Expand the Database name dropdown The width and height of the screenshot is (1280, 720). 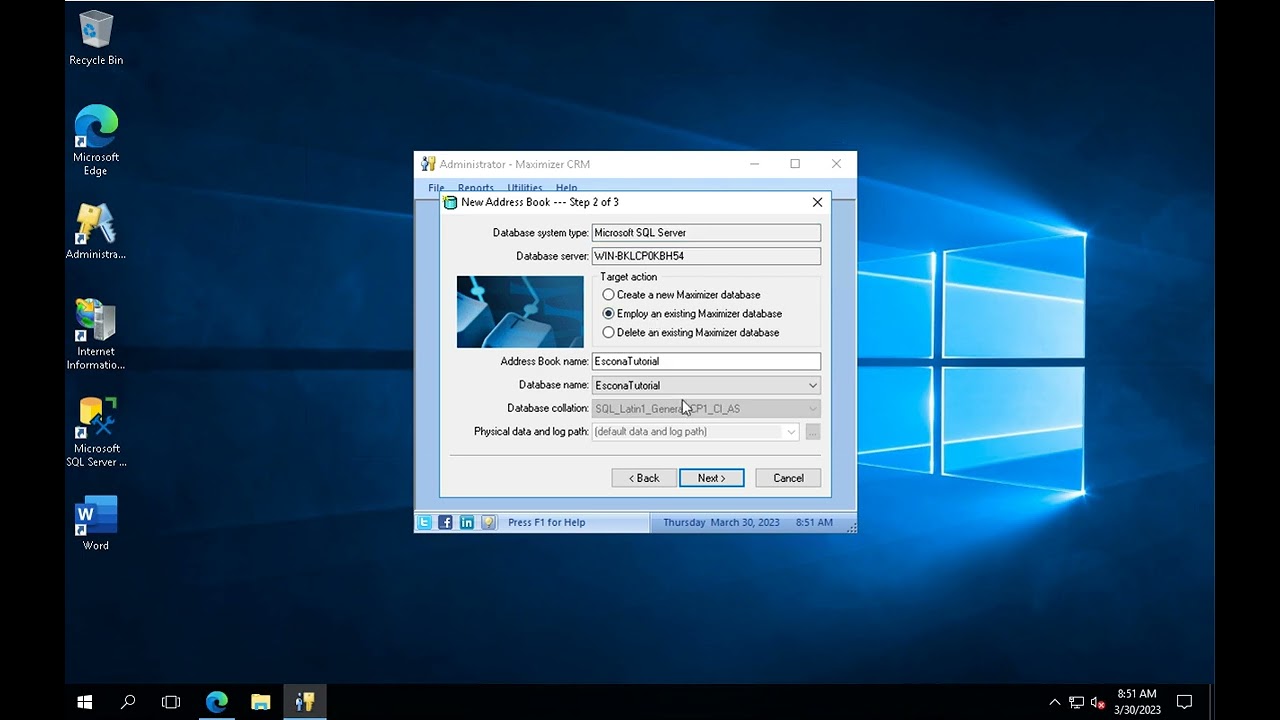tap(812, 385)
